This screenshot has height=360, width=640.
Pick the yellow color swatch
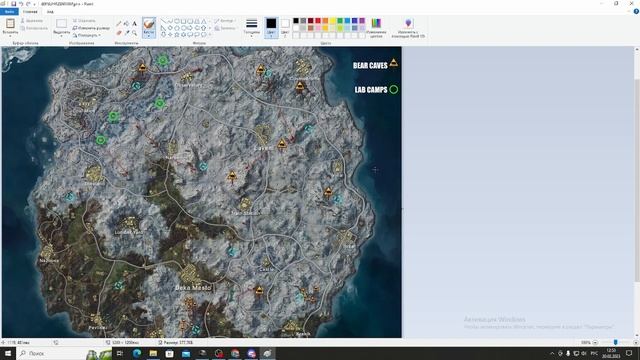pyautogui.click(x=333, y=21)
